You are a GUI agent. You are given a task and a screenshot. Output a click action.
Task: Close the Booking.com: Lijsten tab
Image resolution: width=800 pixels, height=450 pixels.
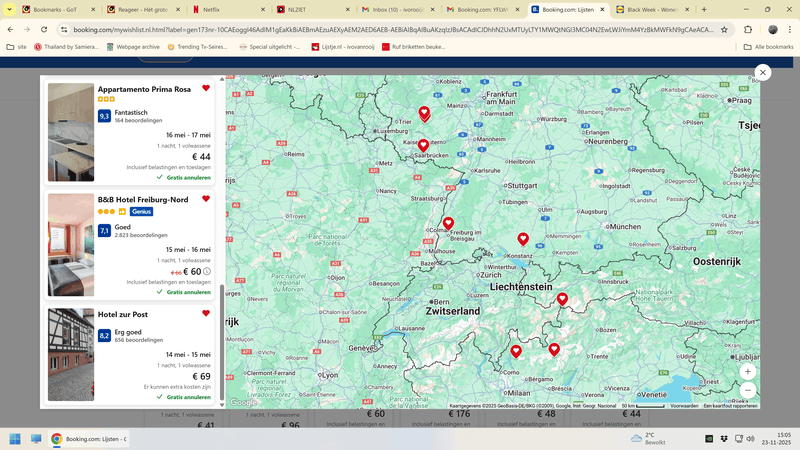[x=602, y=10]
